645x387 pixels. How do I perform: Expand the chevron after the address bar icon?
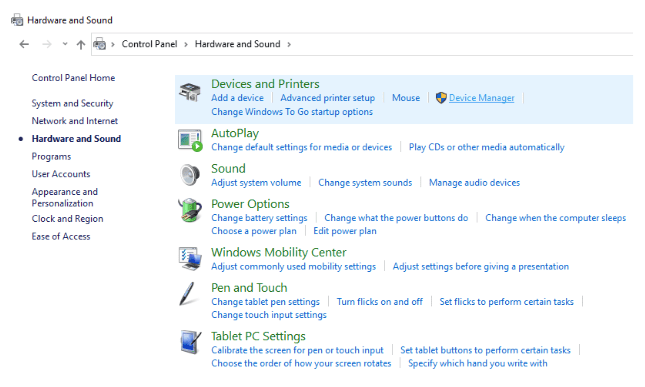pos(113,44)
